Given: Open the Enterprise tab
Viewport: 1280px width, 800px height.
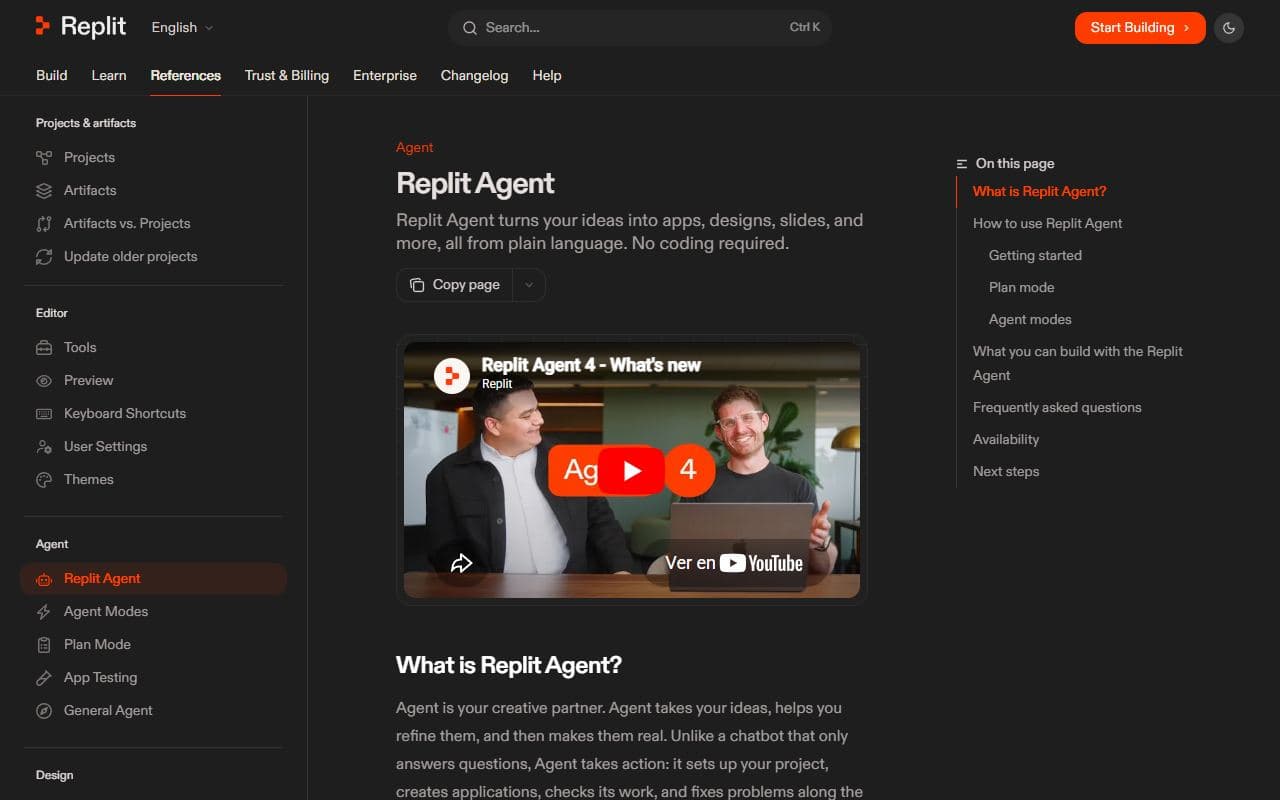Looking at the screenshot, I should (385, 75).
